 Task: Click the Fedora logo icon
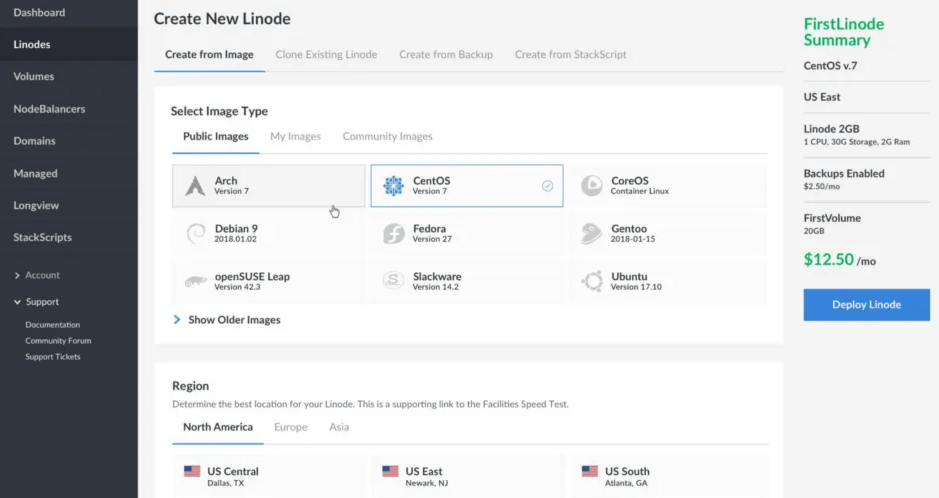click(393, 233)
